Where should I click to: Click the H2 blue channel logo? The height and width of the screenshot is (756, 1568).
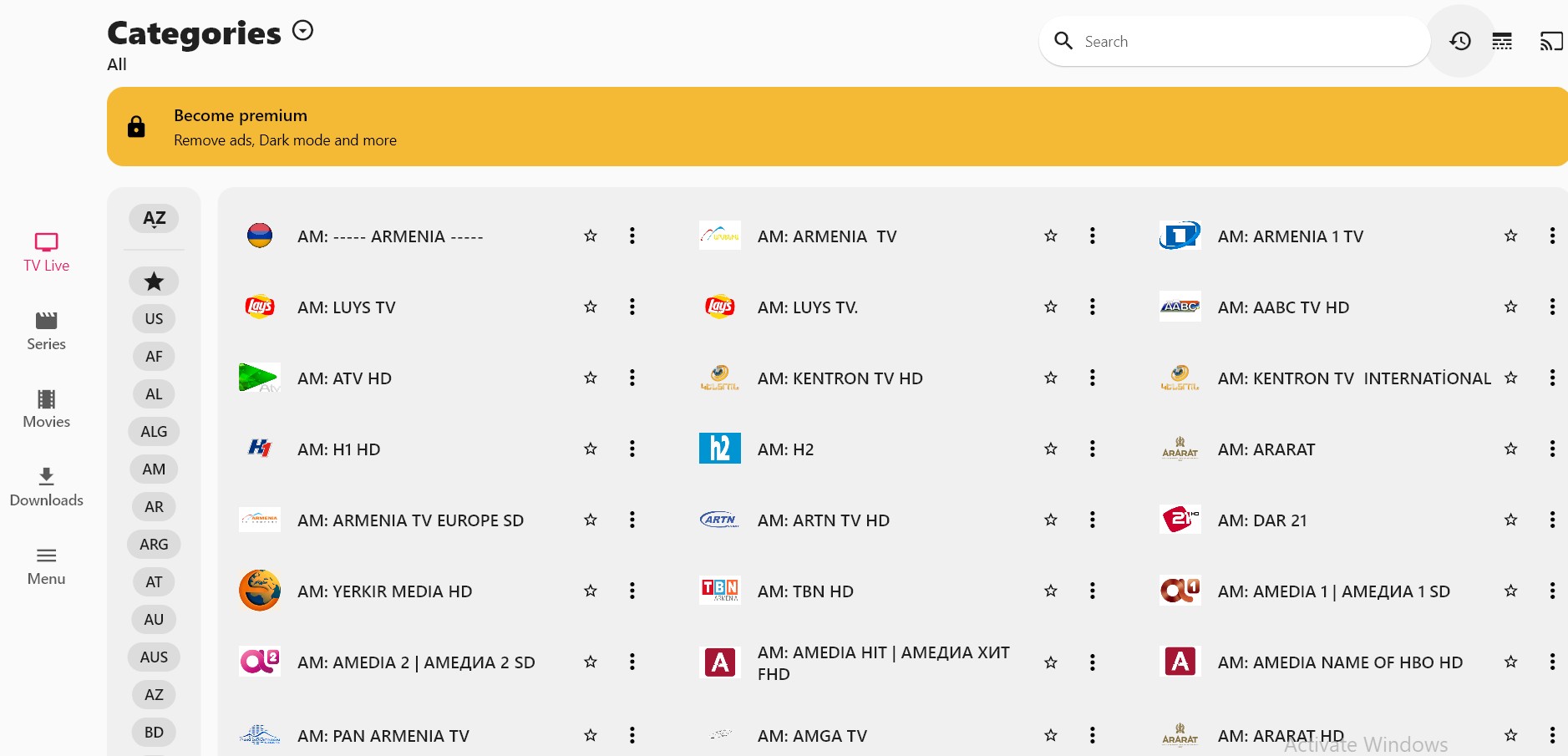point(720,449)
